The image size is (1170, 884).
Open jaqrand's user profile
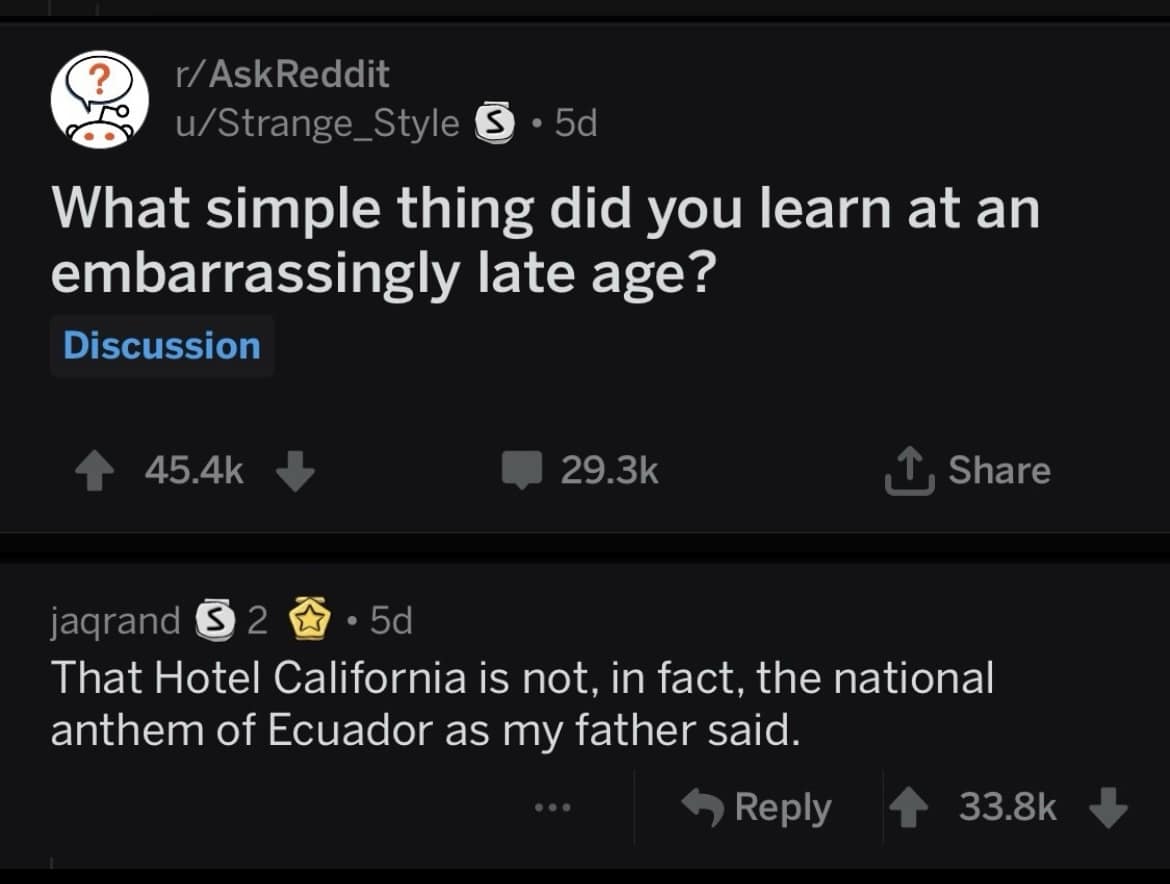coord(113,620)
